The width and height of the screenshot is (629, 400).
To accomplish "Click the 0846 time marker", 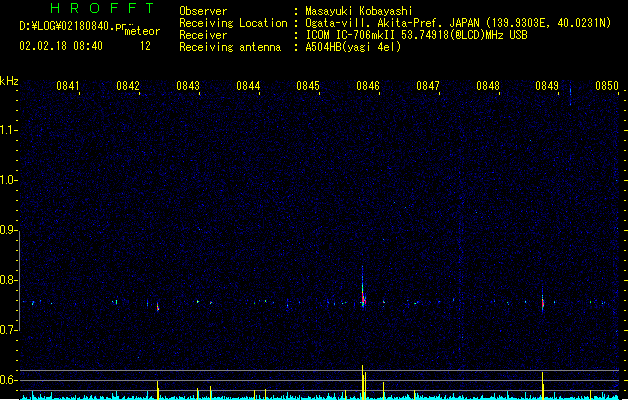I will pyautogui.click(x=368, y=86).
